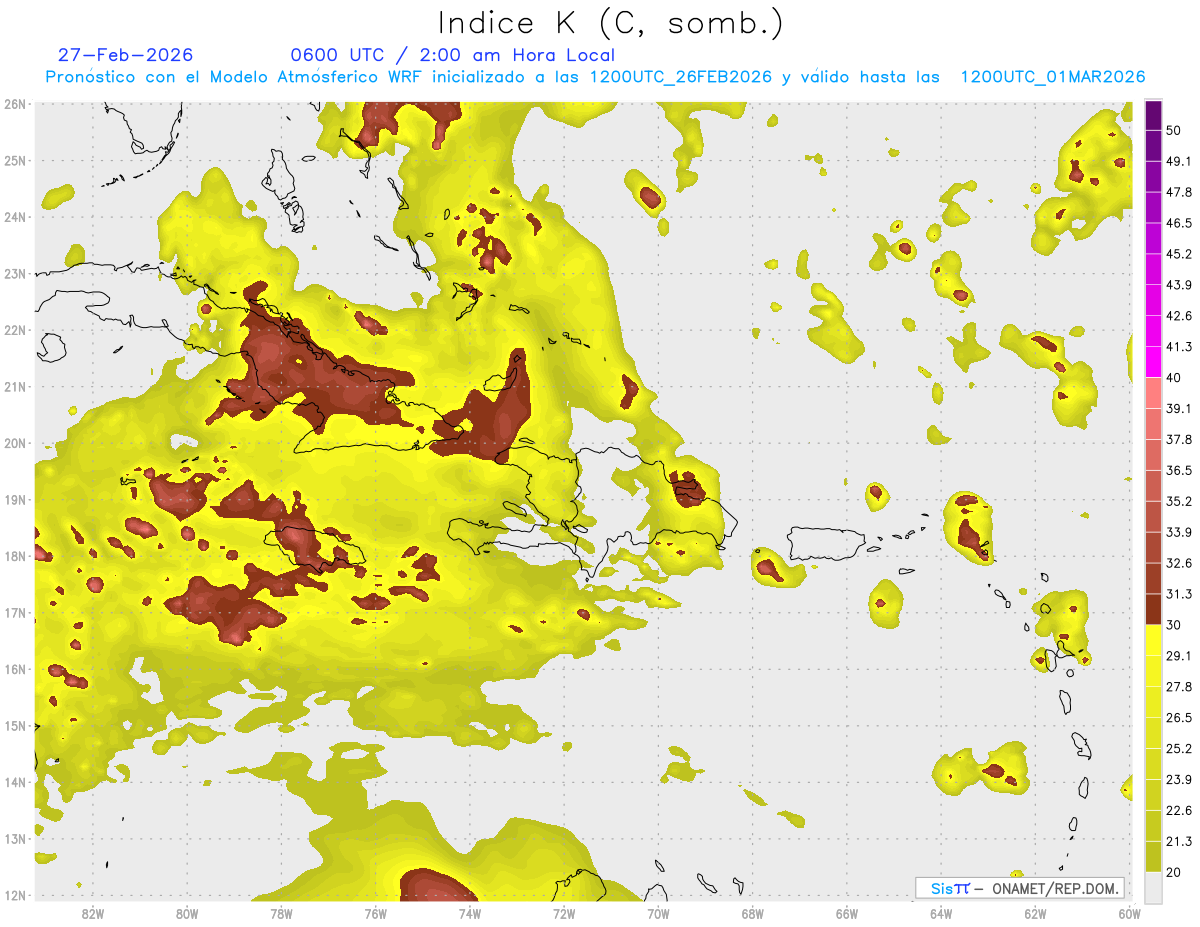Viewport: 1200px width, 927px height.
Task: Click the color bar value 45.2
Action: (1179, 253)
